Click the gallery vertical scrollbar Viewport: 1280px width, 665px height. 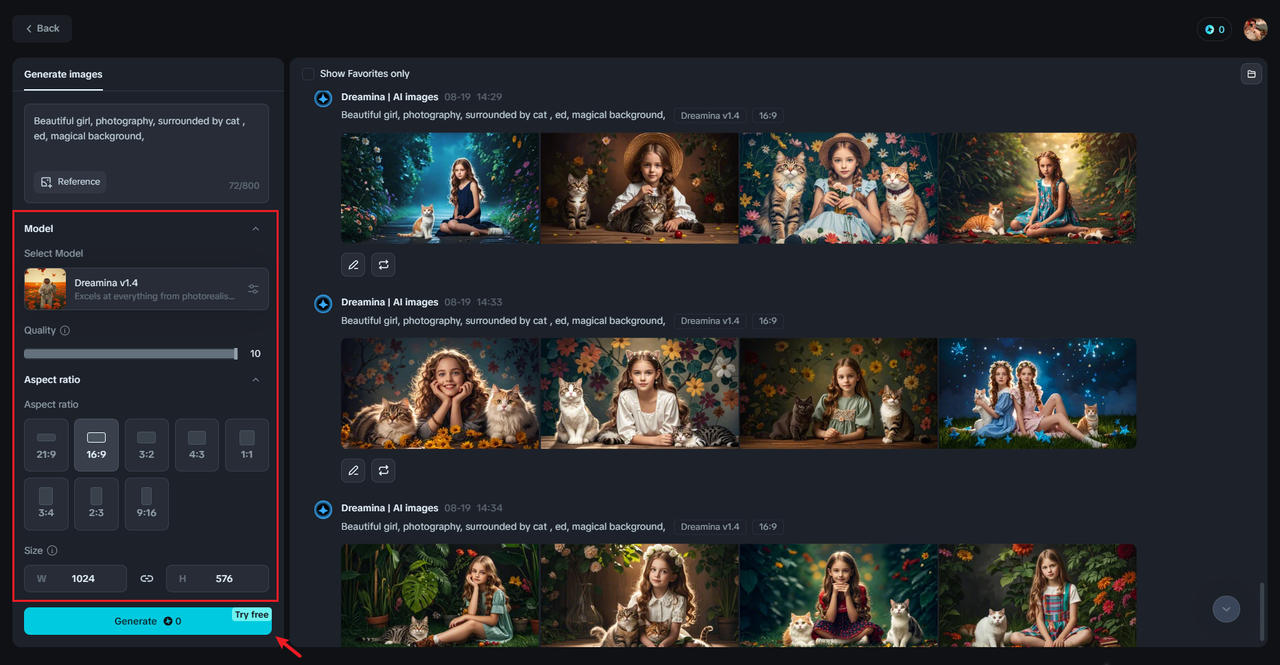[1263, 612]
